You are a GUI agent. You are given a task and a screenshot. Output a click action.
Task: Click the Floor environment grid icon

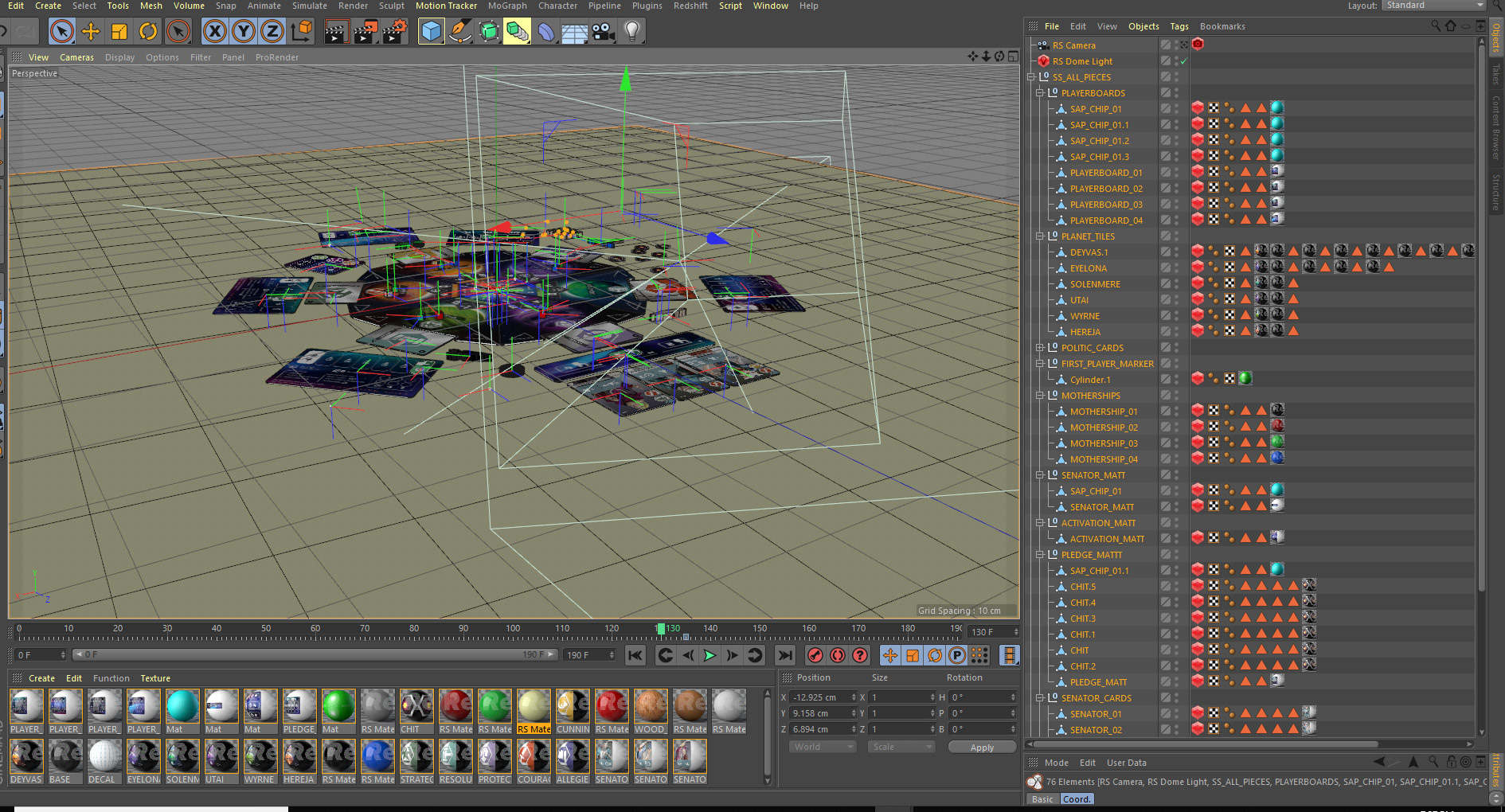(x=575, y=32)
